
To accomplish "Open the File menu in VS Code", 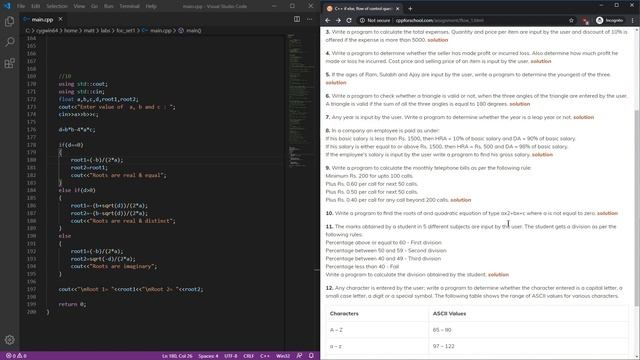I will coord(21,6).
